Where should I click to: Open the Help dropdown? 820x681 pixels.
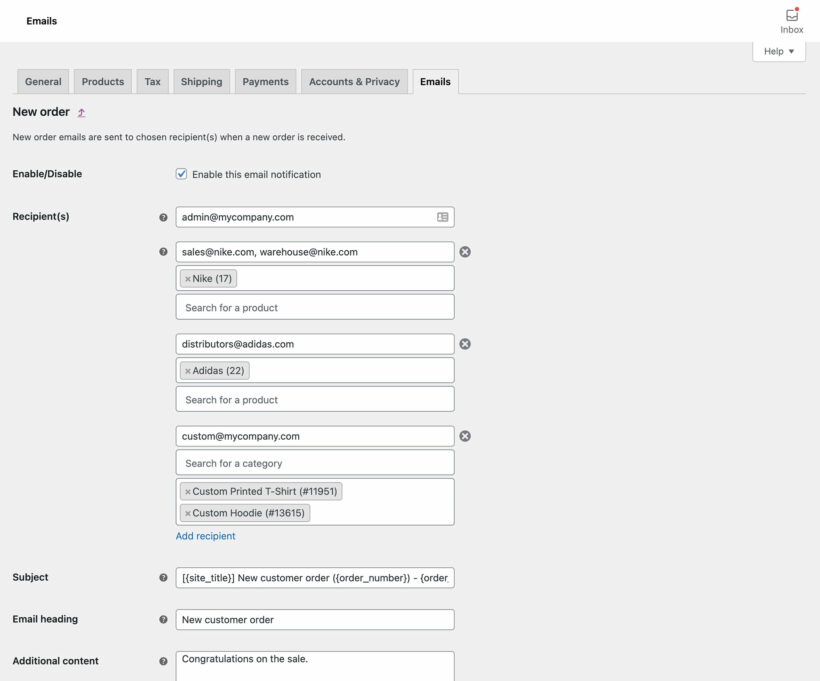[x=778, y=50]
